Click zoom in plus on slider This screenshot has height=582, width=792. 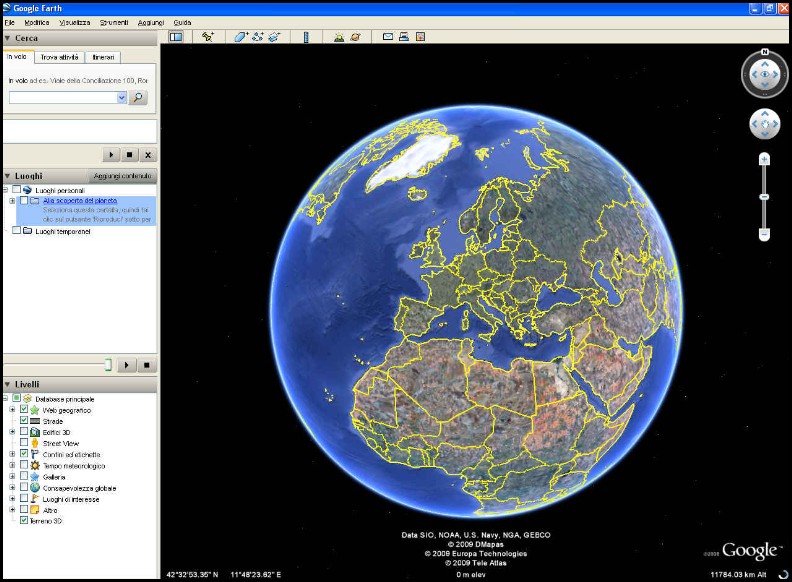(x=764, y=160)
